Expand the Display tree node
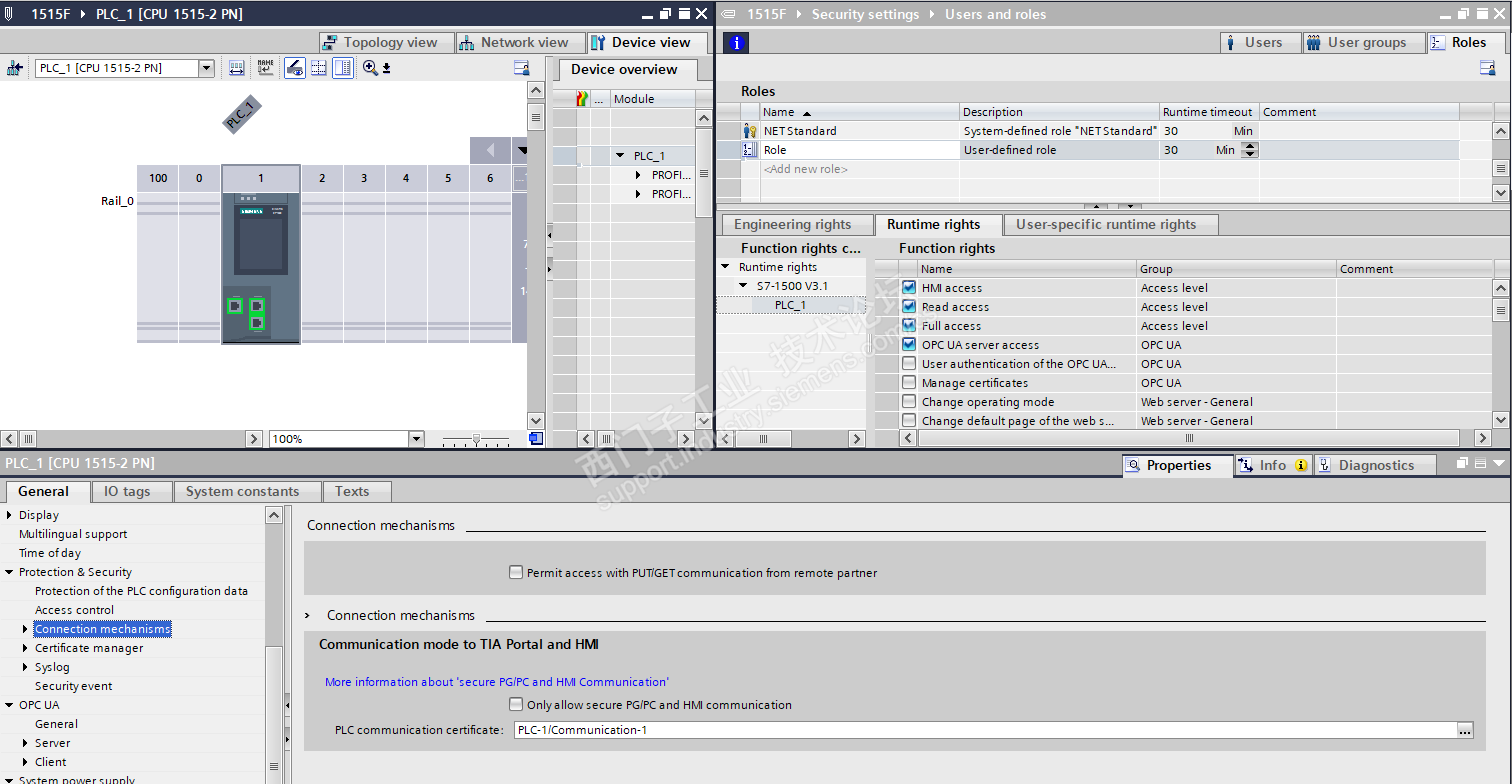This screenshot has height=784, width=1512. tap(10, 515)
